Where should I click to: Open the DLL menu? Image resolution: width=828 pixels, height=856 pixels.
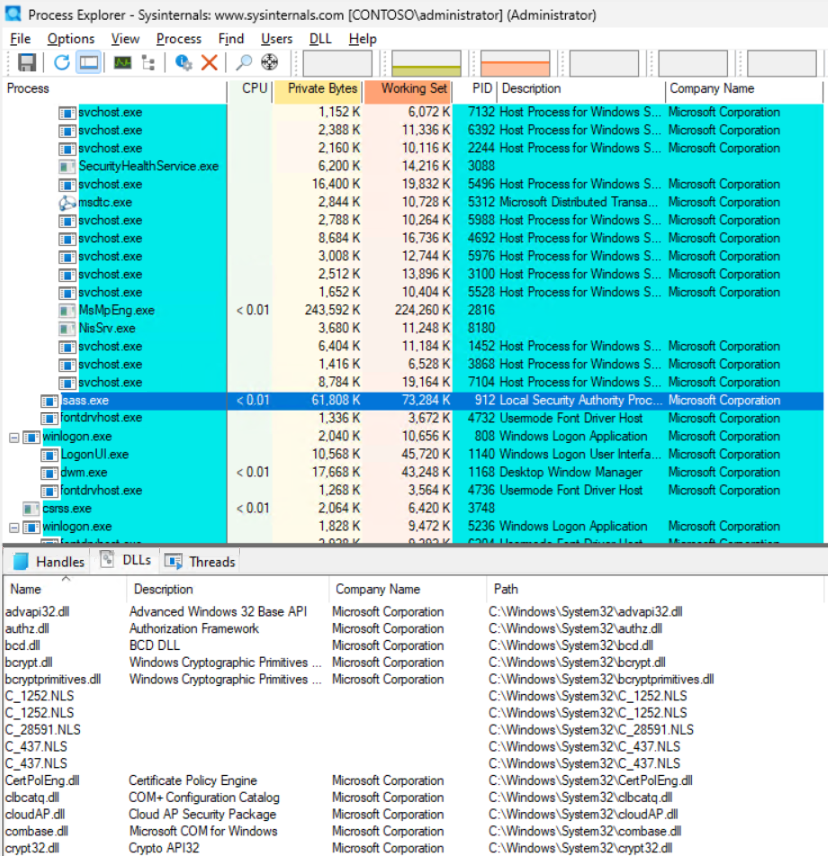[320, 39]
